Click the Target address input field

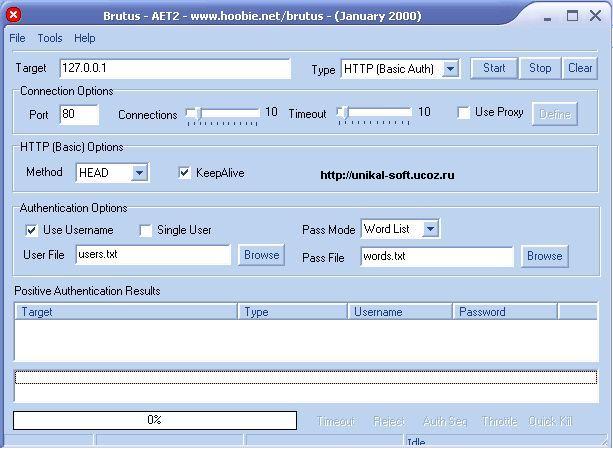coord(174,69)
